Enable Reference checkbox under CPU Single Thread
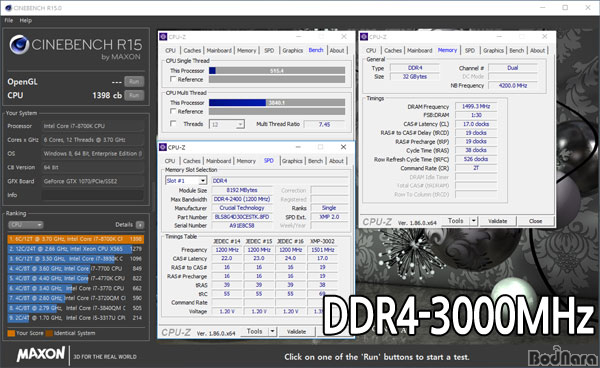 [x=173, y=79]
